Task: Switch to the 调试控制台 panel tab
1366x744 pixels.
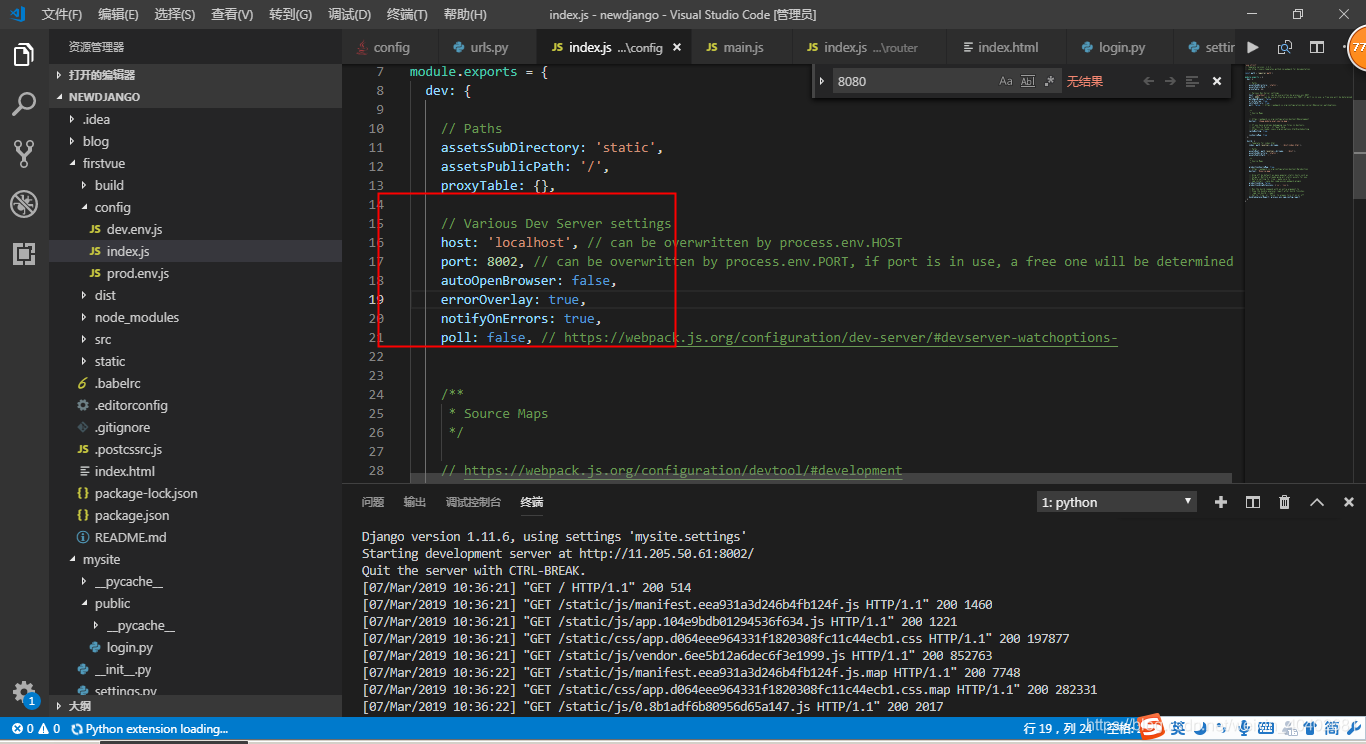Action: (x=473, y=502)
